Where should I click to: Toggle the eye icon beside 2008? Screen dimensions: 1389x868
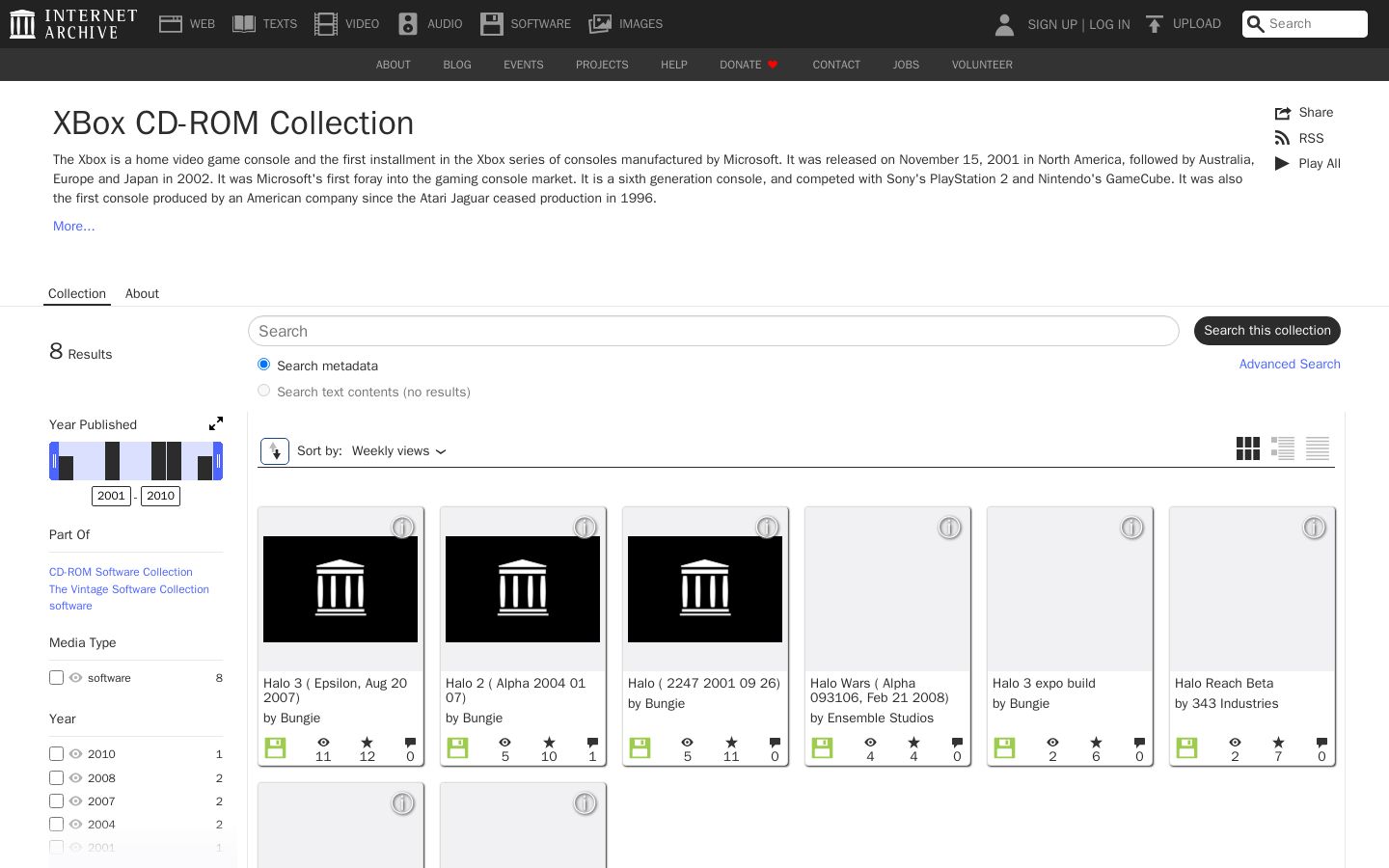[75, 778]
